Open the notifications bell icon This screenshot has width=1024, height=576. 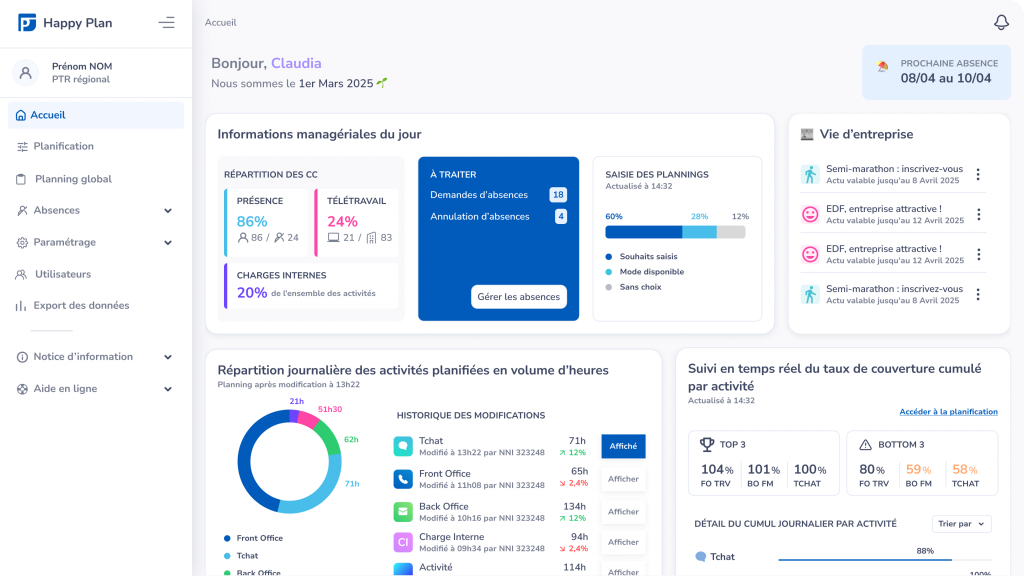[1001, 23]
